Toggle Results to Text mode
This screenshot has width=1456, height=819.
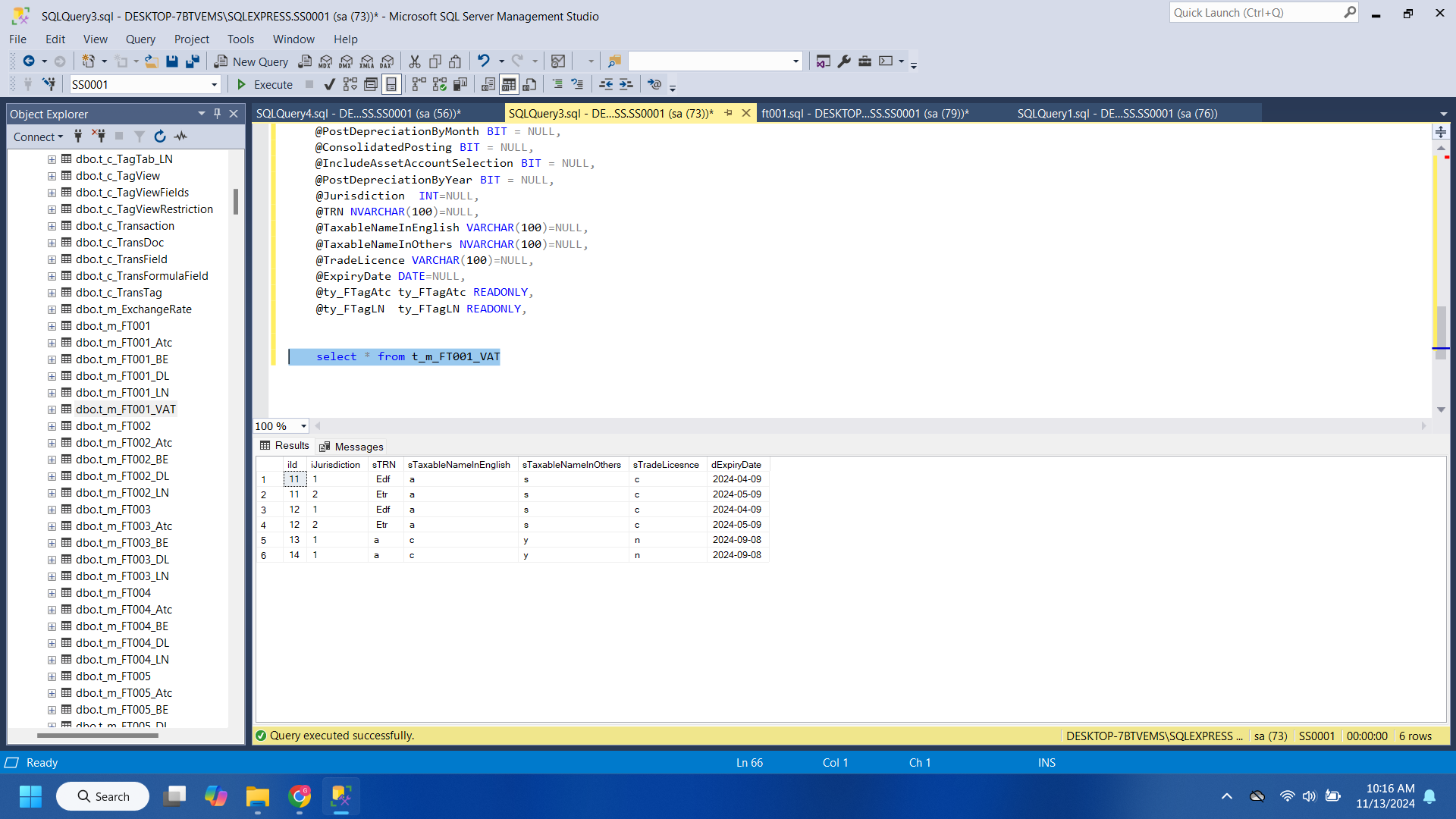tap(488, 84)
